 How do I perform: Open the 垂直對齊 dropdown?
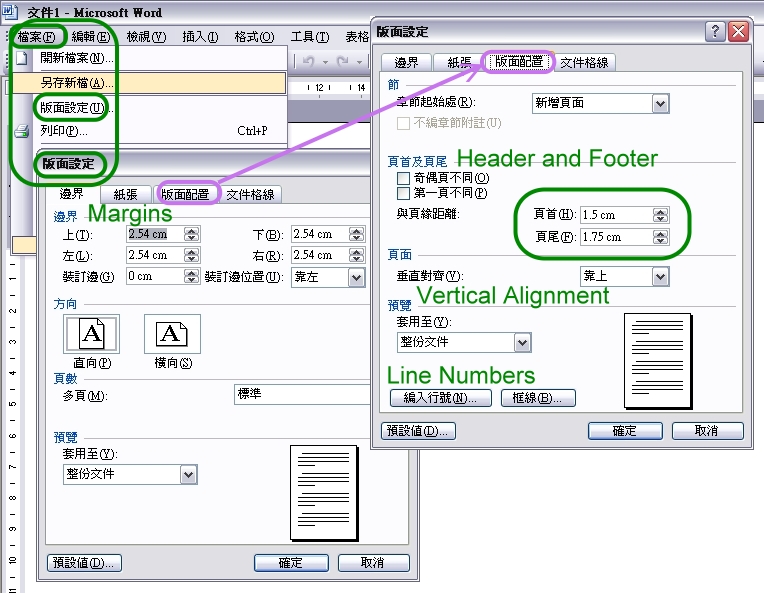click(660, 277)
